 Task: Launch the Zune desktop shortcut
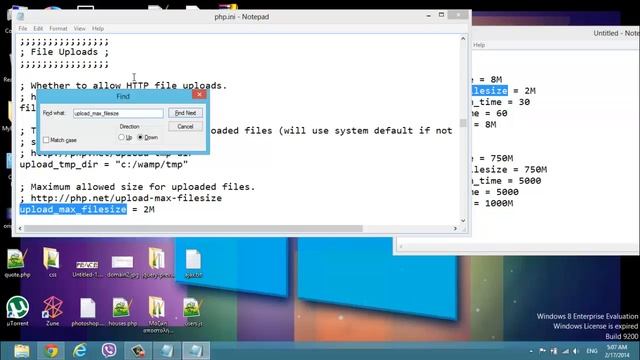pyautogui.click(x=53, y=311)
